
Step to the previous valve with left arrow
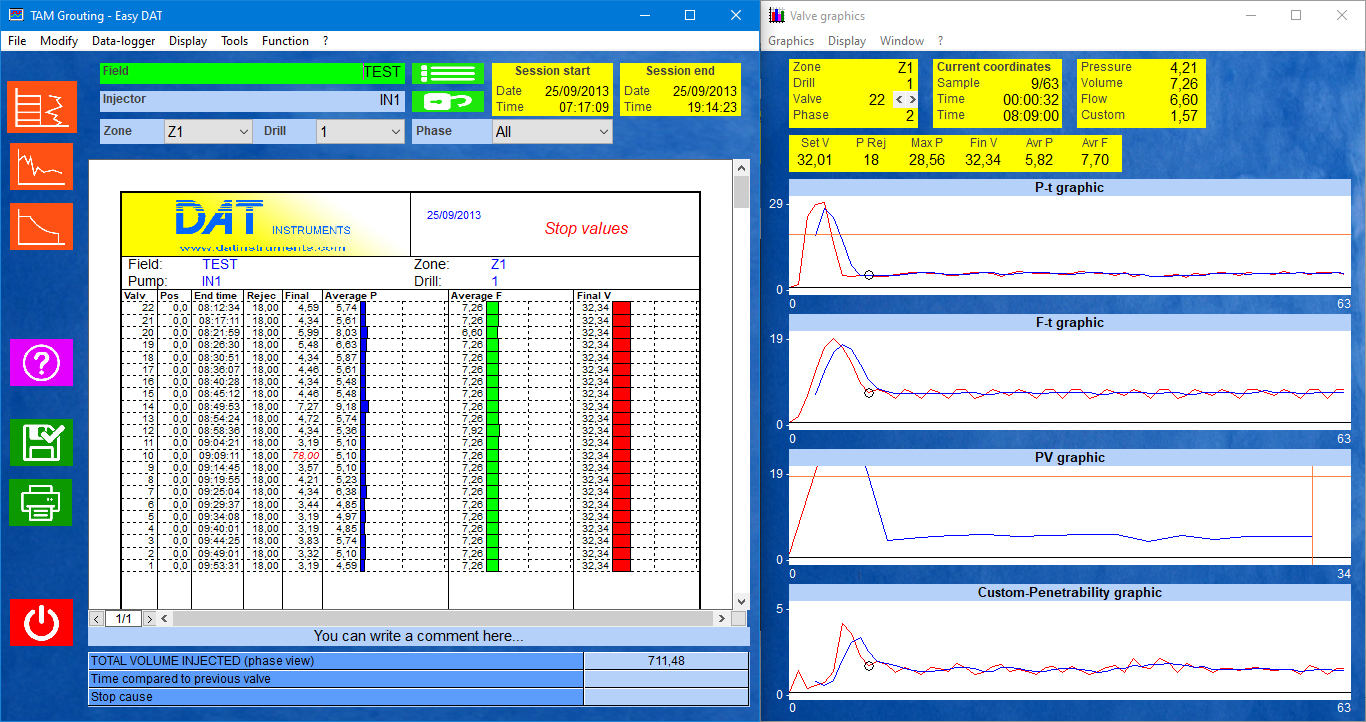[x=899, y=100]
